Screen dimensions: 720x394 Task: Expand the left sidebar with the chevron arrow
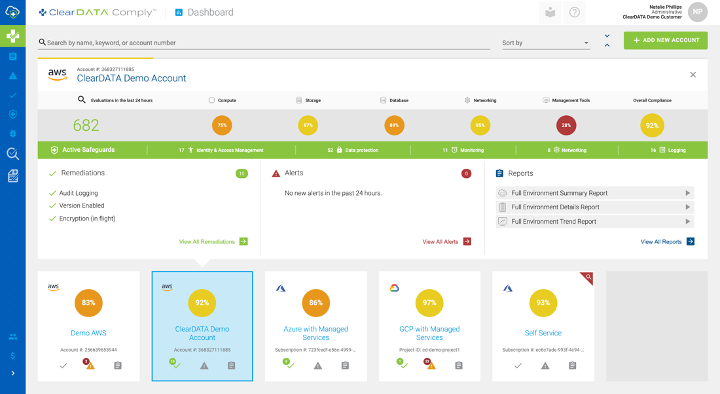(x=13, y=373)
